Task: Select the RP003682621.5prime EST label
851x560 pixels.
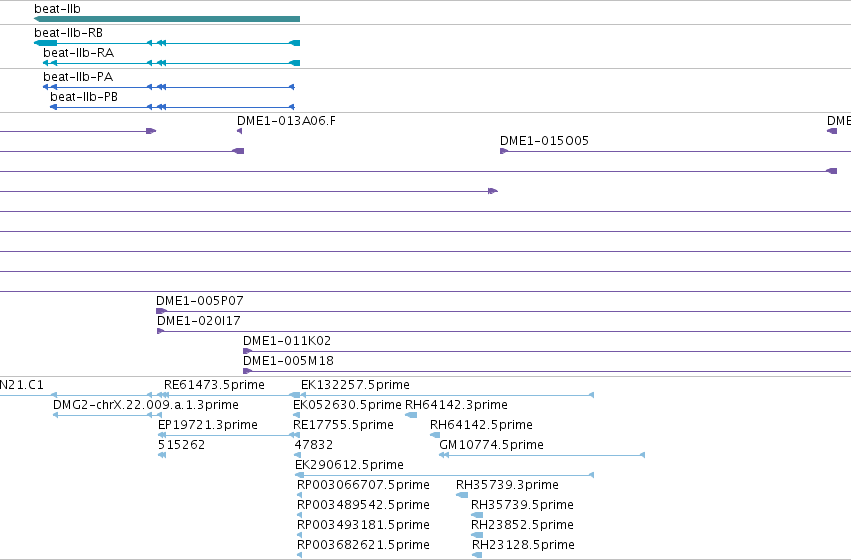Action: coord(363,544)
